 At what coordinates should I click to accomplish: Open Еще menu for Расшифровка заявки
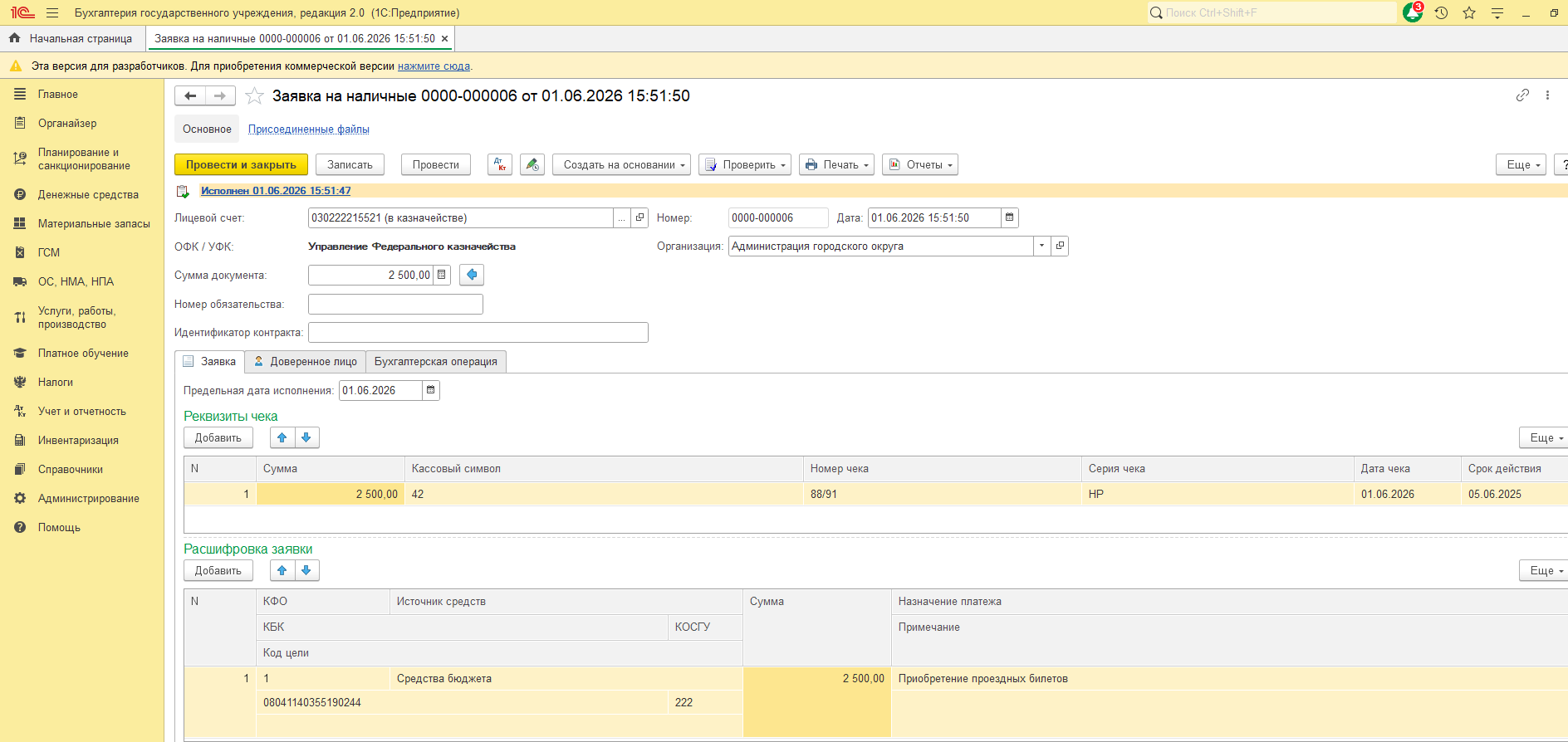[1544, 570]
